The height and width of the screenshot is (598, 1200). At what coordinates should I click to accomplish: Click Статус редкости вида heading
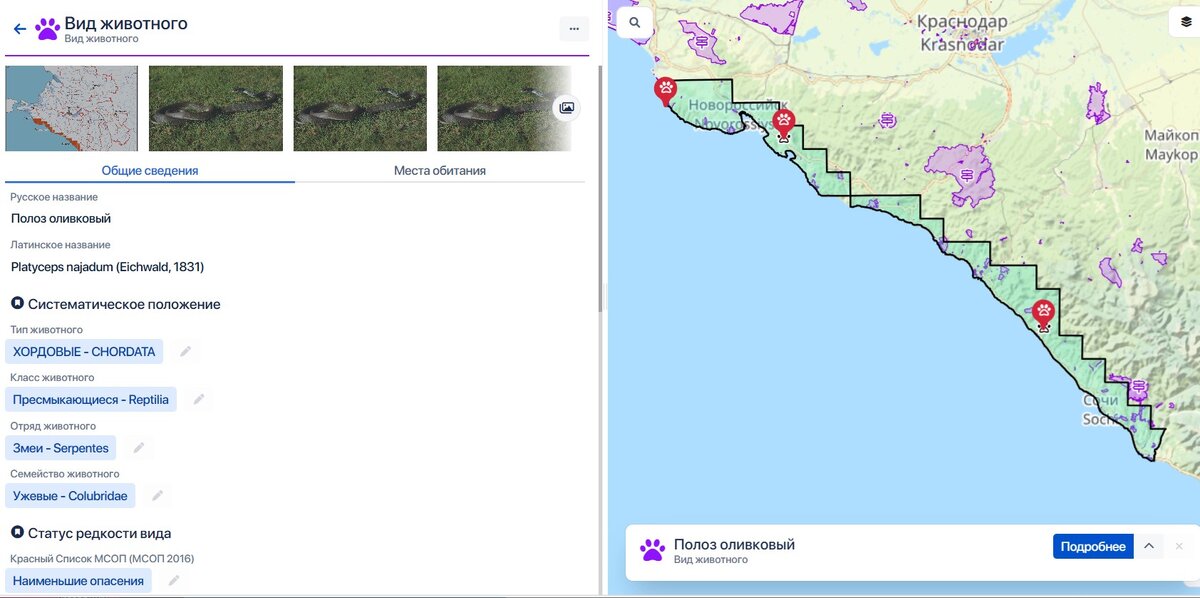[x=99, y=533]
